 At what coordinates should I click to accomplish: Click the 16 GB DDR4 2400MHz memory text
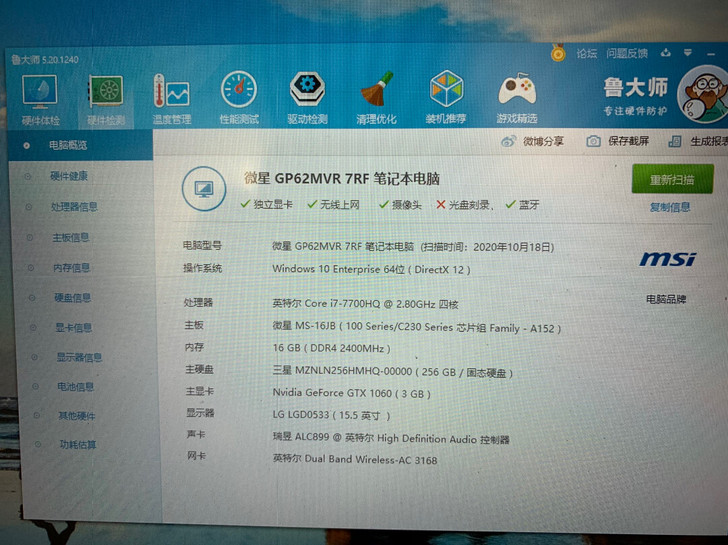(x=332, y=348)
